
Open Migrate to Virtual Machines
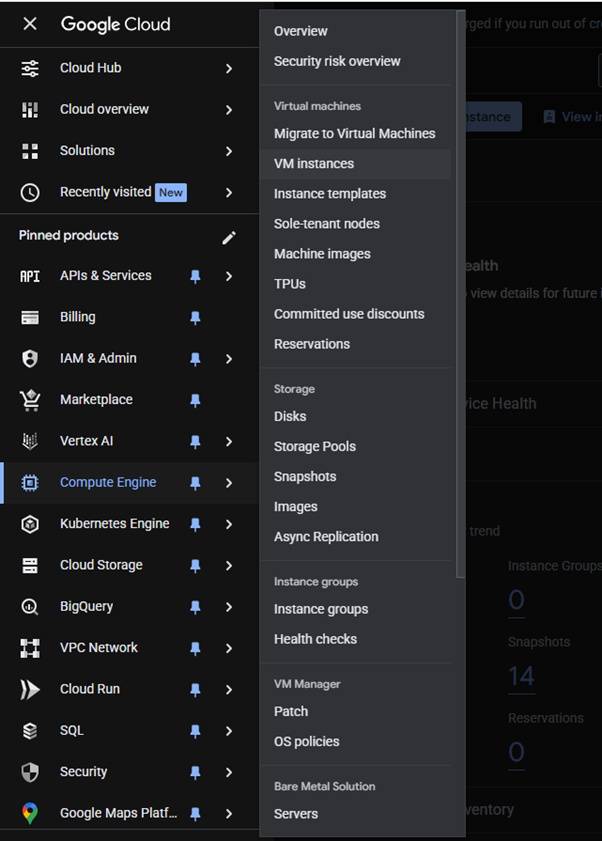(x=355, y=134)
